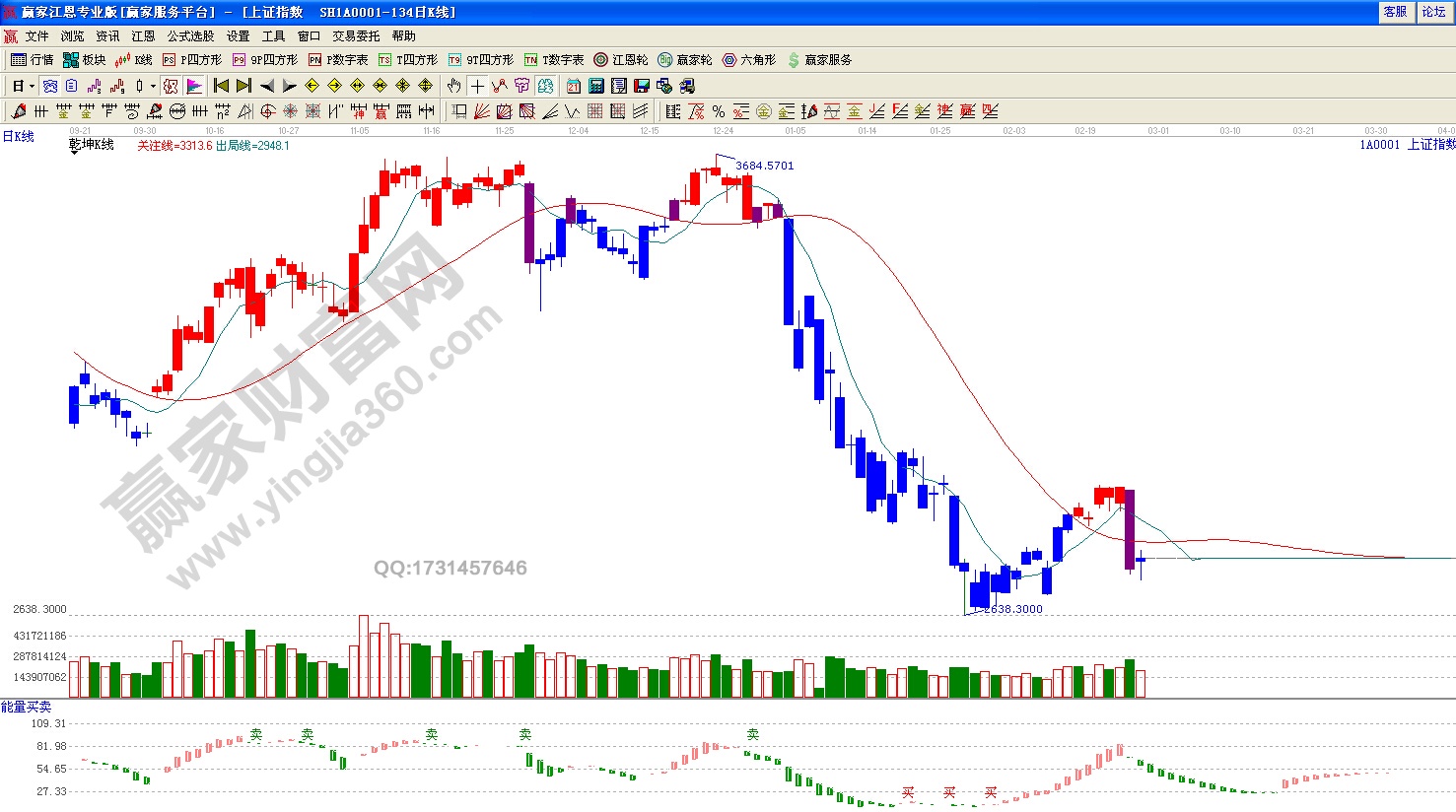The height and width of the screenshot is (812, 1456).
Task: Open the calendar icon showing 21
Action: pos(574,86)
